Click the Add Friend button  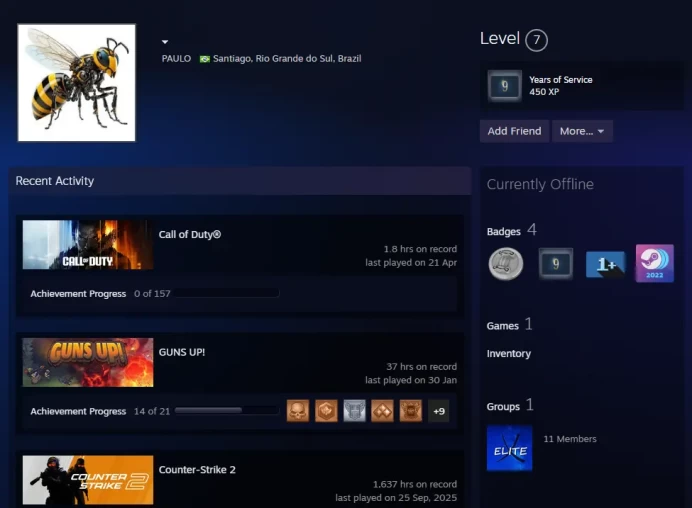tap(514, 131)
